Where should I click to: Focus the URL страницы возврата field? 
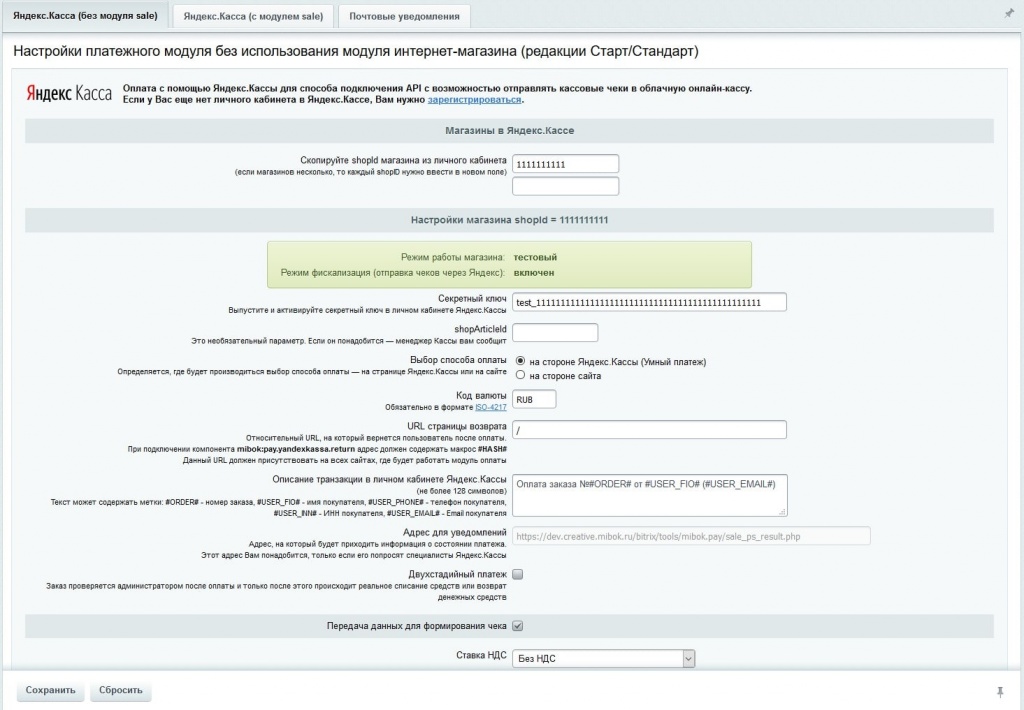coord(649,430)
